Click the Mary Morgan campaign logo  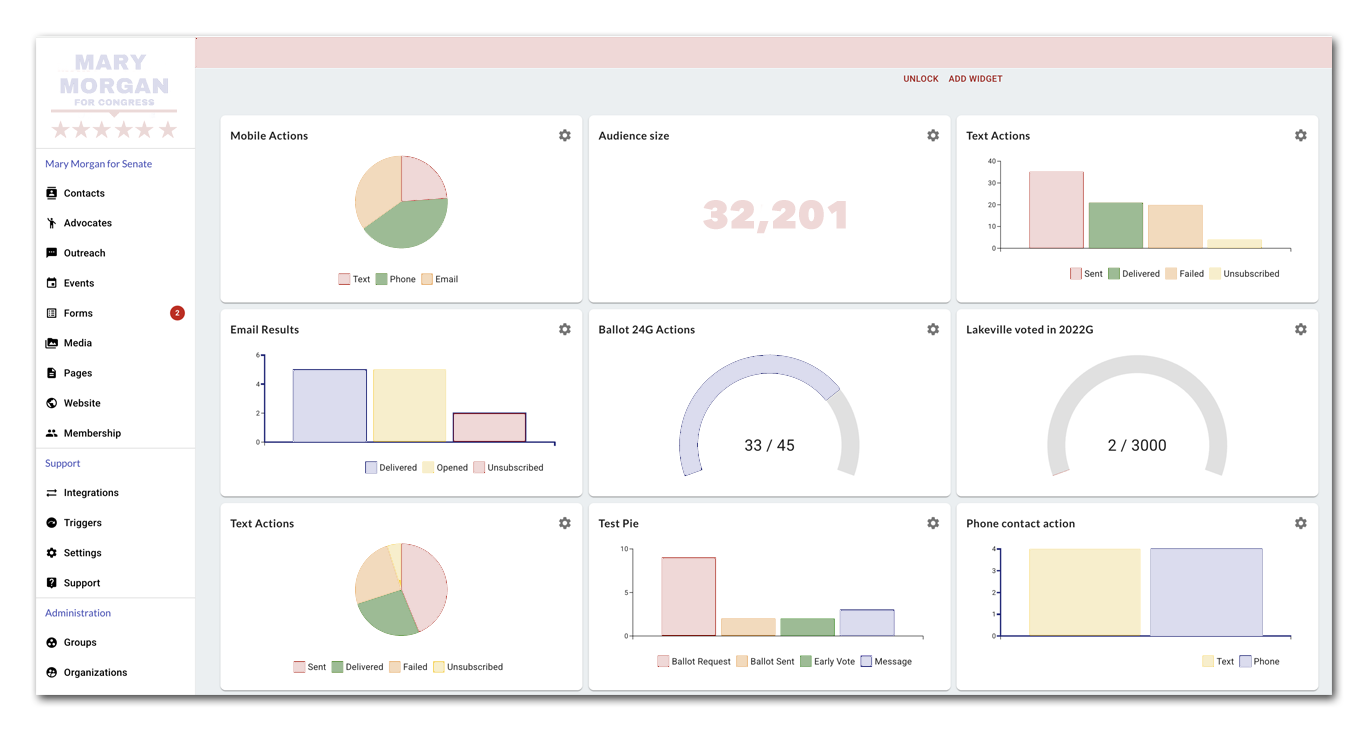click(x=114, y=95)
